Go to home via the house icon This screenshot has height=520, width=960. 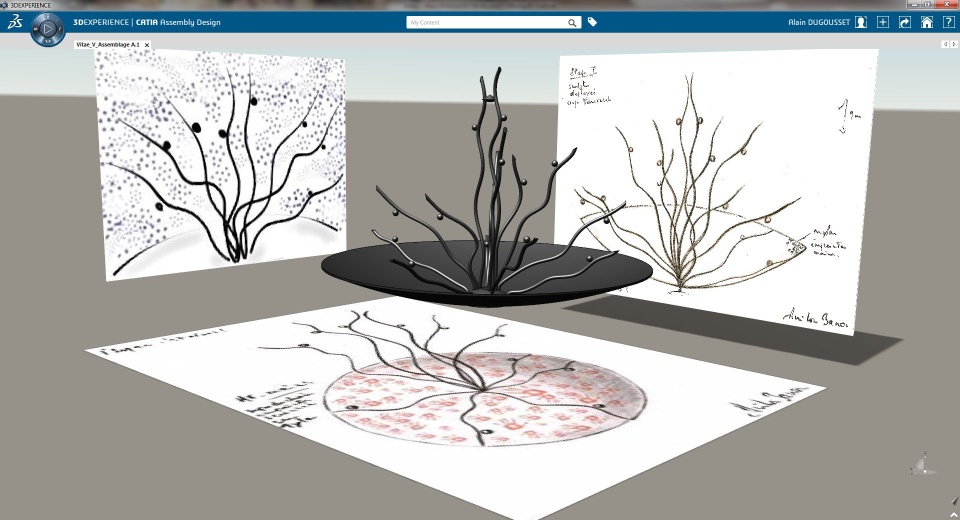point(927,22)
